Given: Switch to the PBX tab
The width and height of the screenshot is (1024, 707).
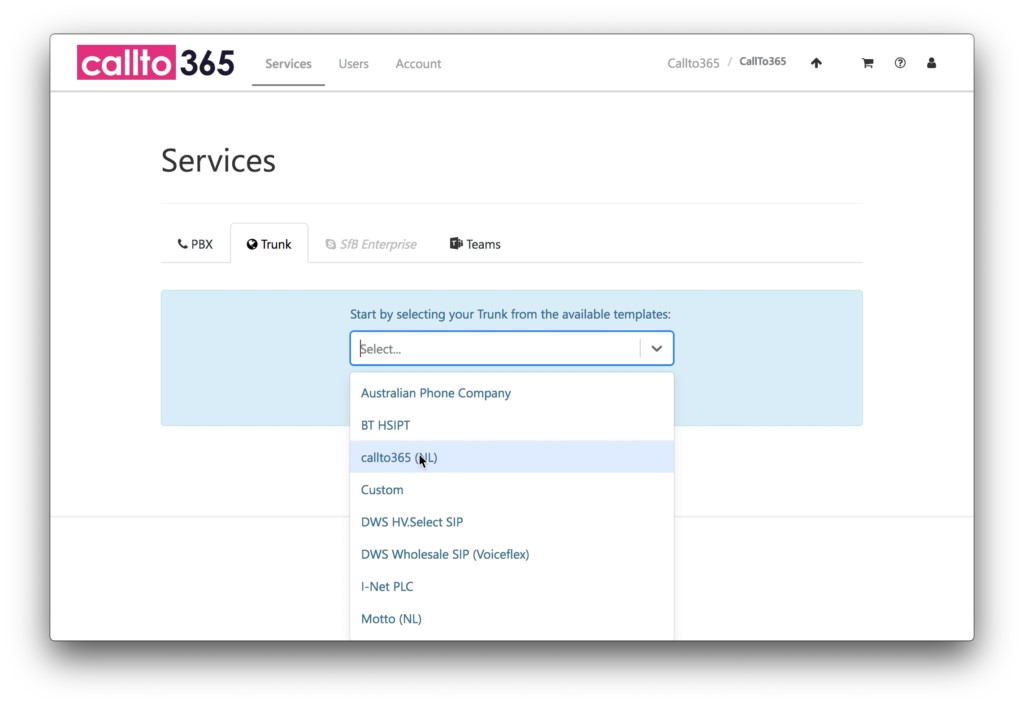Looking at the screenshot, I should [195, 244].
